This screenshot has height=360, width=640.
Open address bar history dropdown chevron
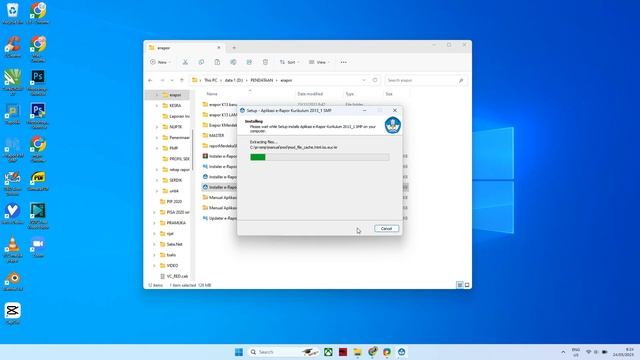coord(364,80)
